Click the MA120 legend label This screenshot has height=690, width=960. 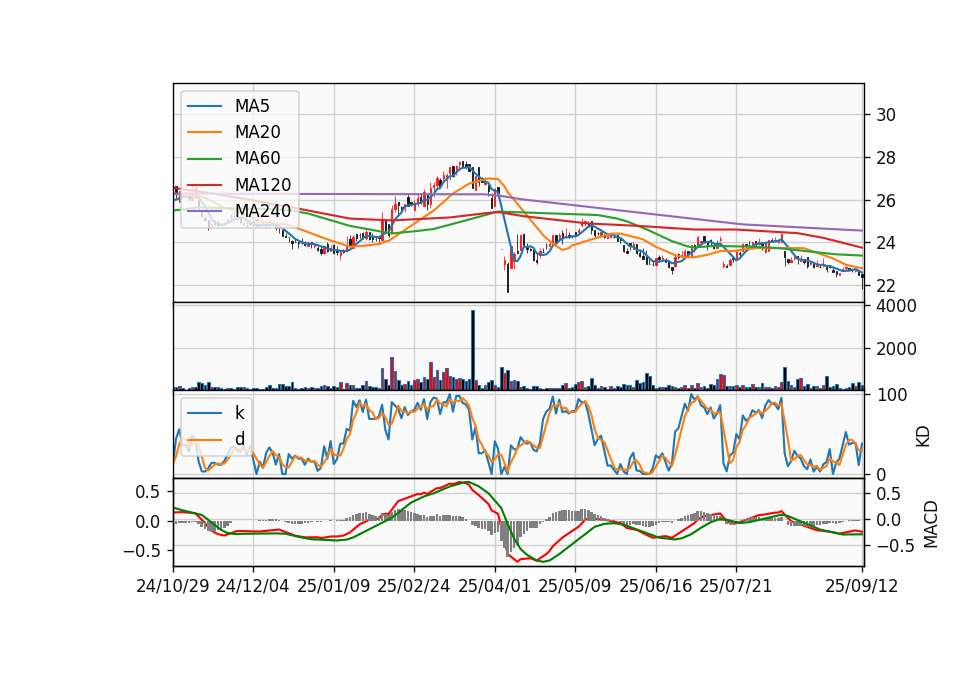263,185
